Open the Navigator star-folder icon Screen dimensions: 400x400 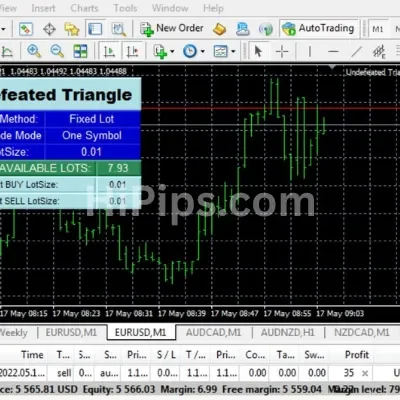72,29
